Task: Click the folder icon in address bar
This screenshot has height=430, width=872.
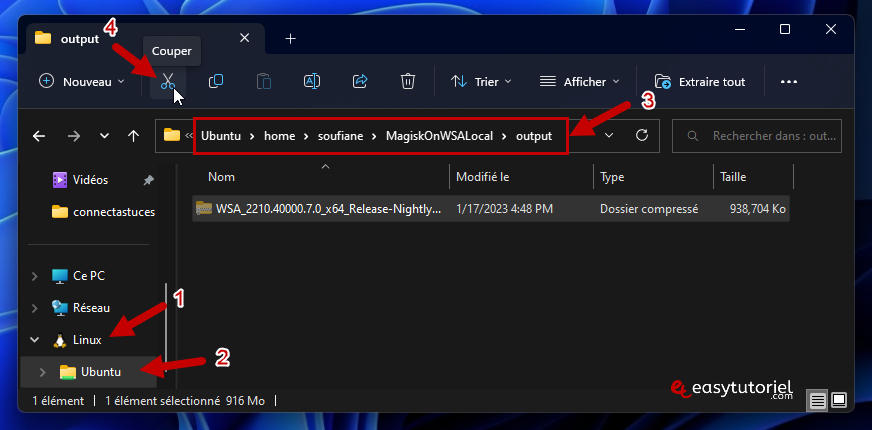Action: pyautogui.click(x=172, y=135)
